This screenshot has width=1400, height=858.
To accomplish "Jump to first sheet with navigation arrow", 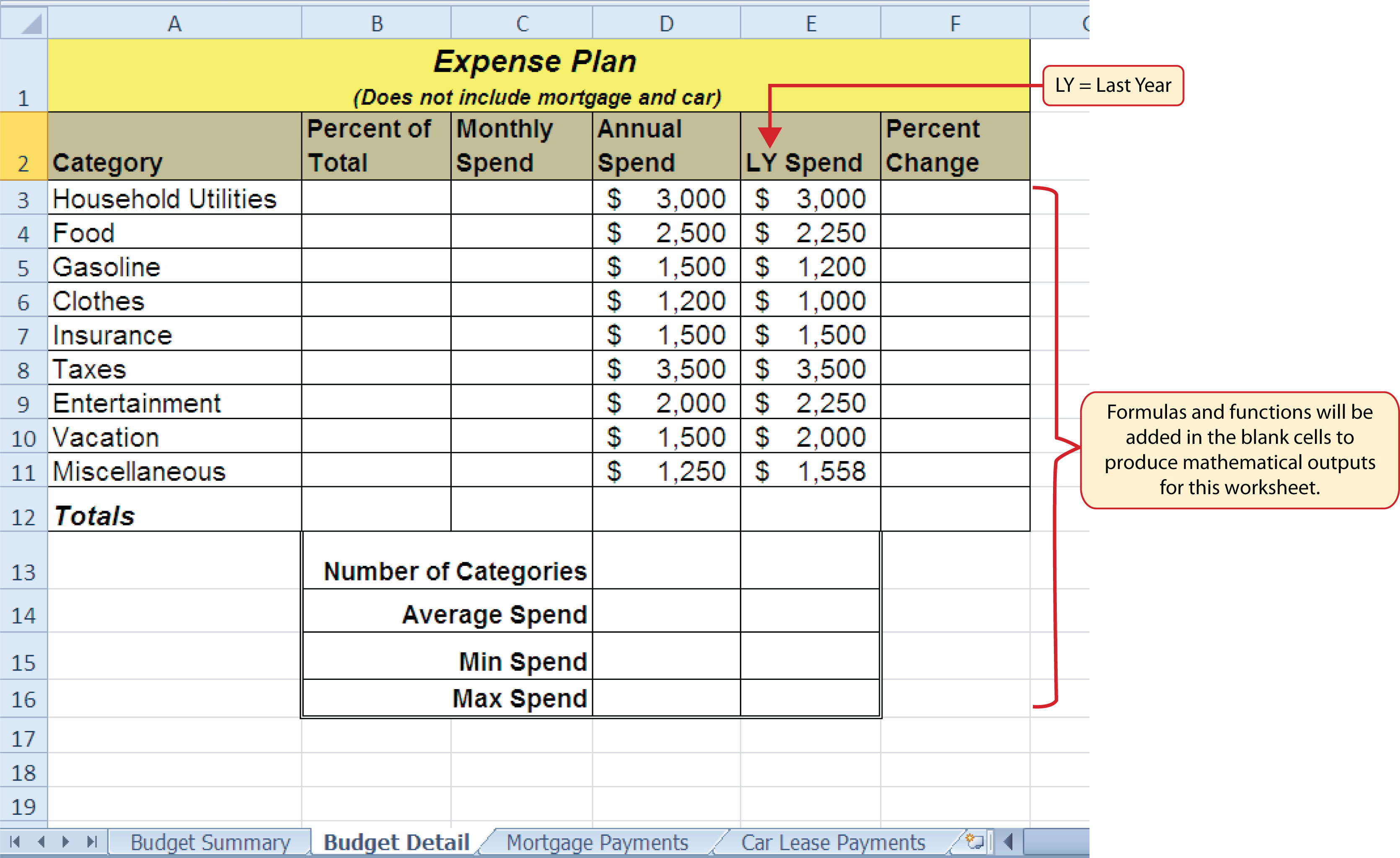I will coord(16,842).
